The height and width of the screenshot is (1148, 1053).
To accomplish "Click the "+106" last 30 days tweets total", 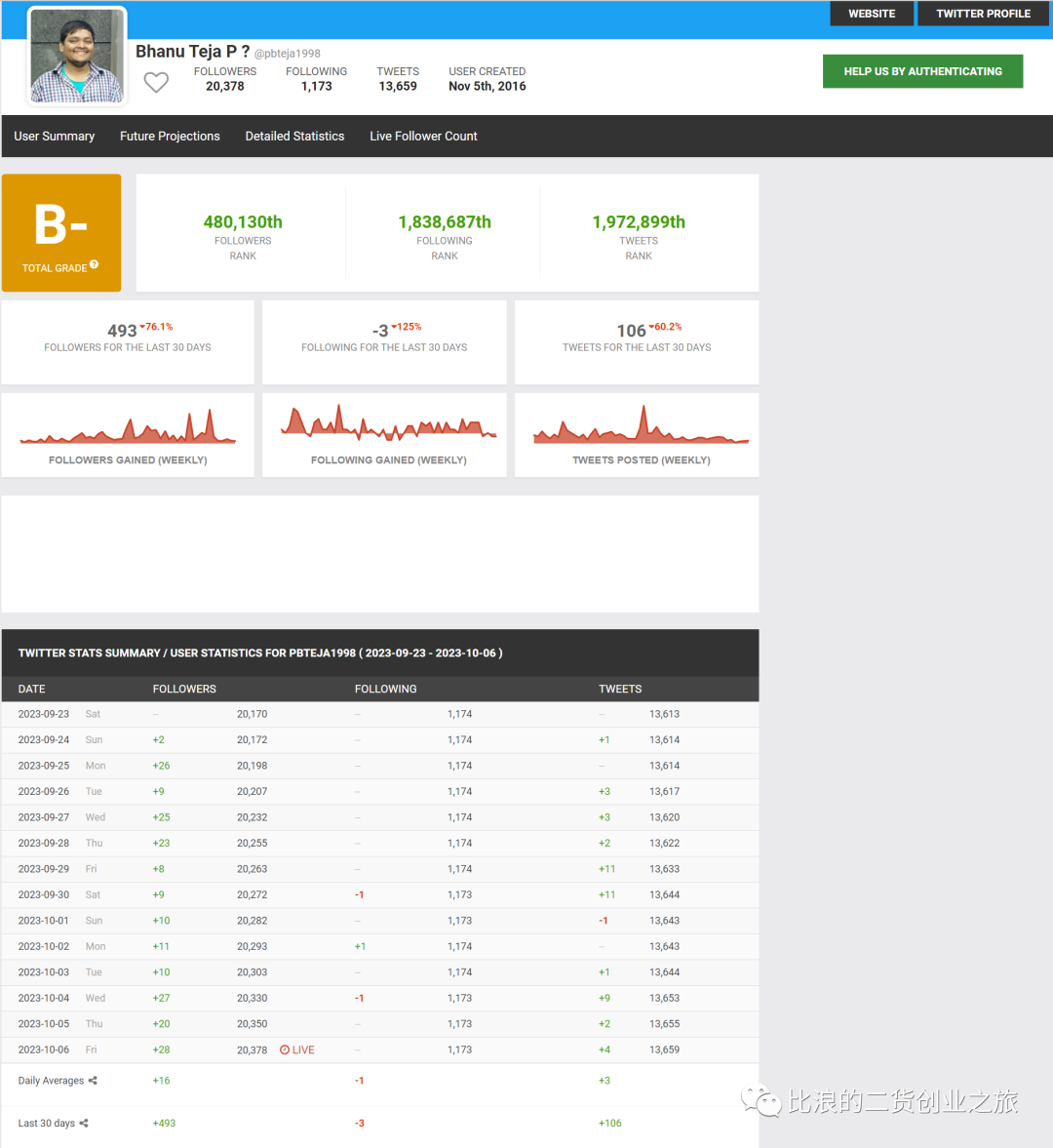I will click(x=610, y=1123).
